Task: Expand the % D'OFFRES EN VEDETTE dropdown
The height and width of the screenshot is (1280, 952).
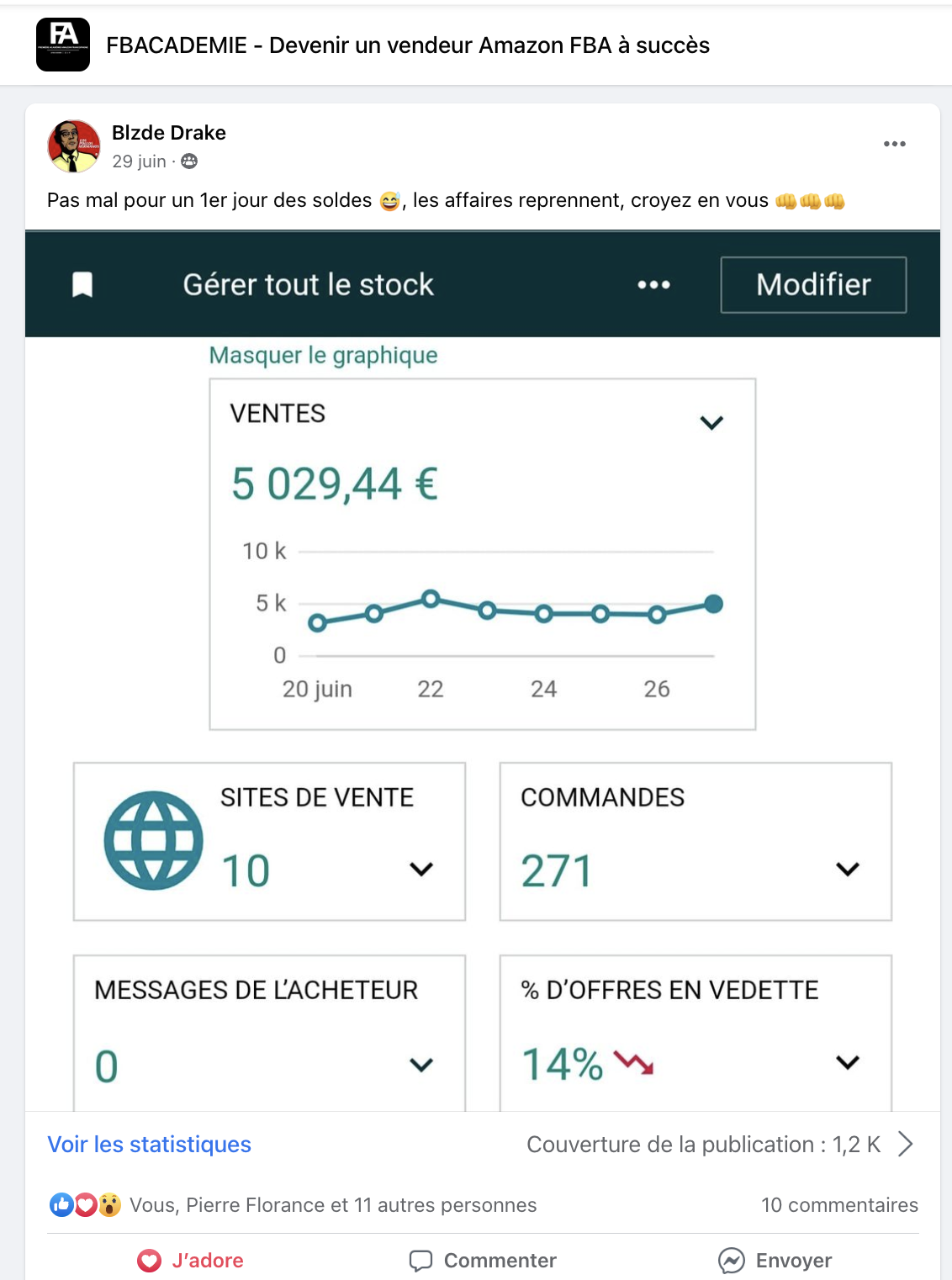Action: point(848,1063)
